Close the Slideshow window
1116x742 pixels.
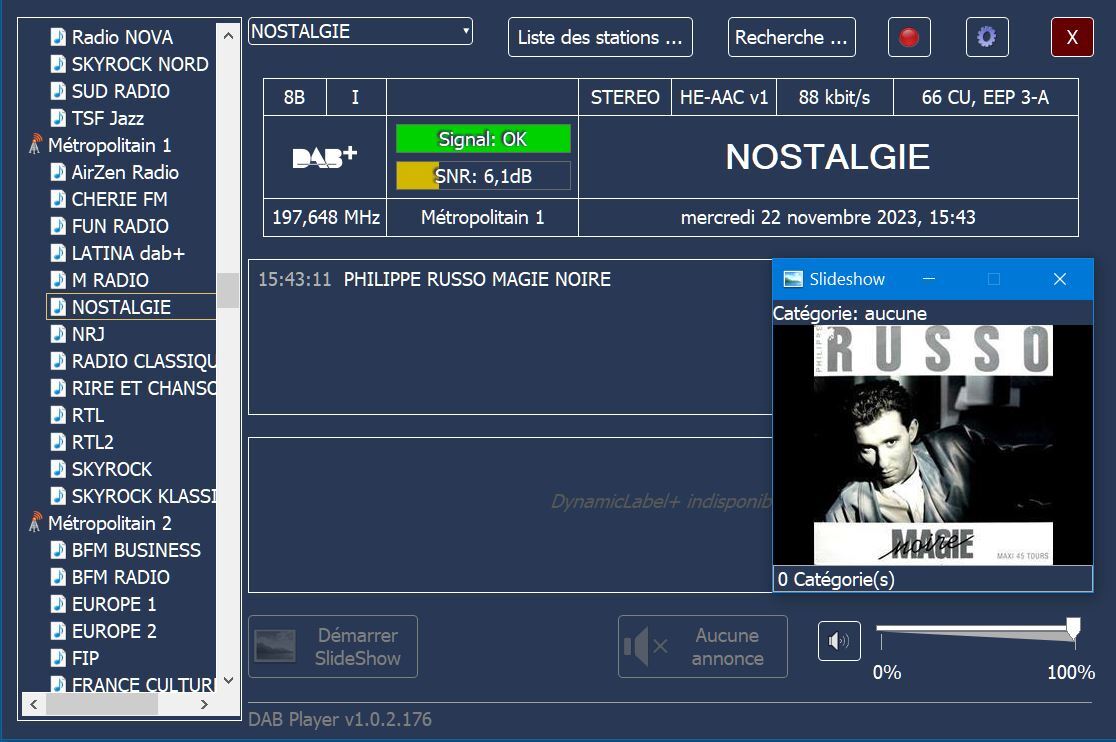click(1060, 279)
